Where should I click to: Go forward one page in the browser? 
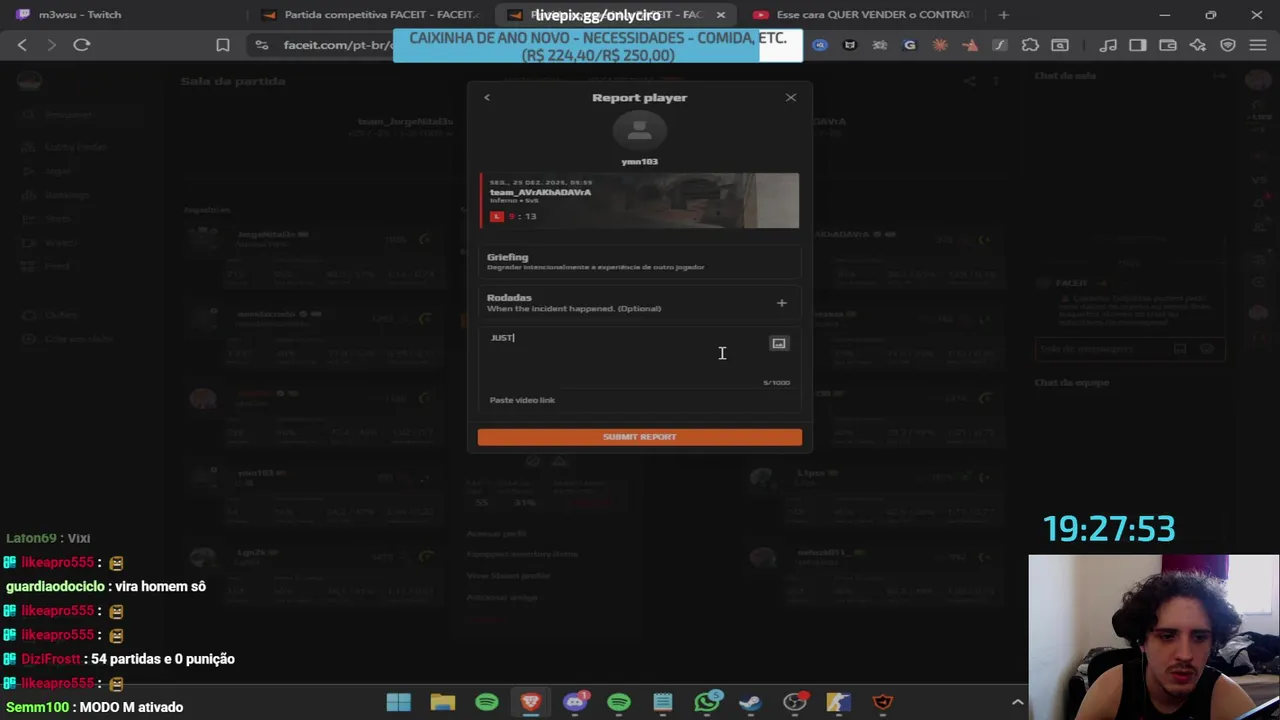[x=52, y=45]
